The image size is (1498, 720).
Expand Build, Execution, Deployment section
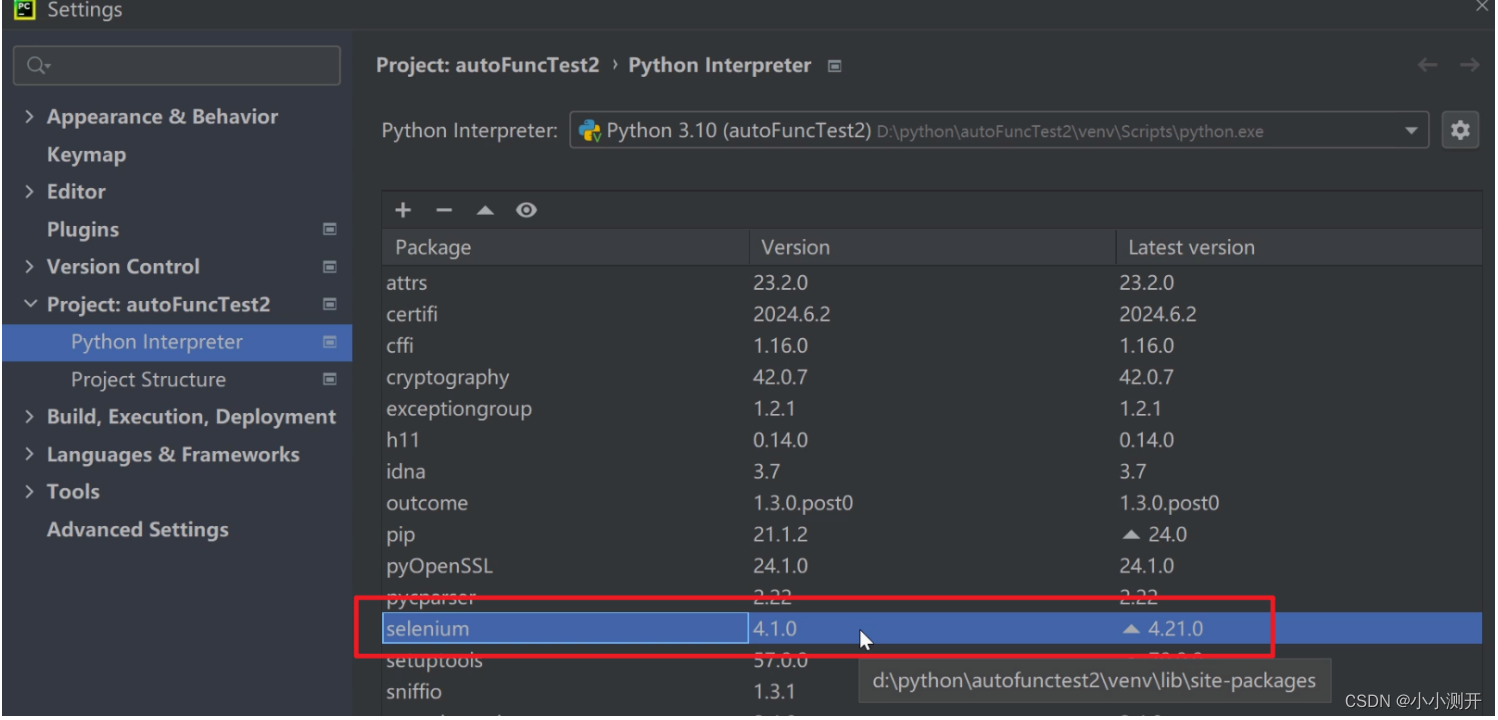click(x=29, y=417)
